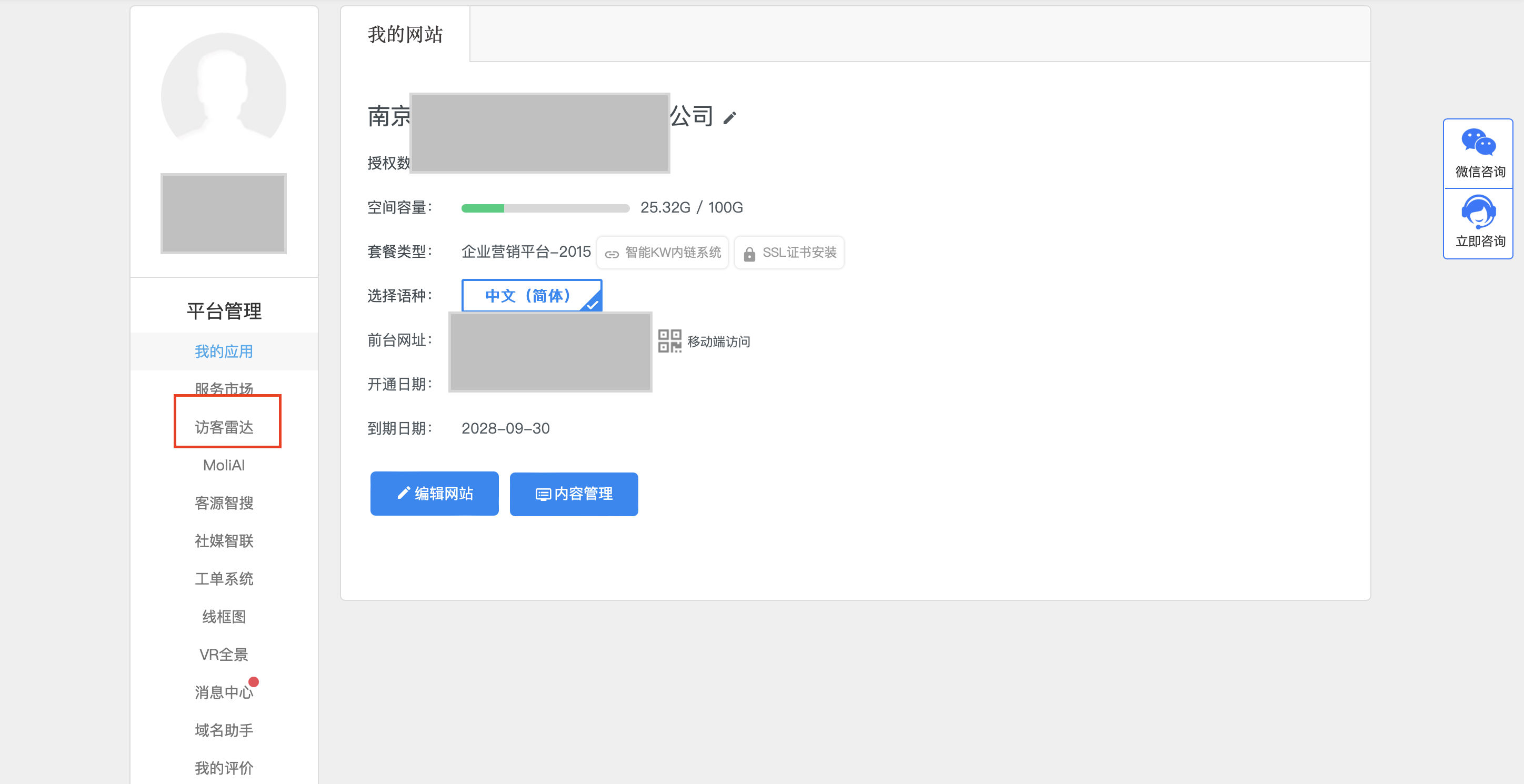The image size is (1524, 784).
Task: Click the lock icon on SSL证书安装
Action: [749, 253]
